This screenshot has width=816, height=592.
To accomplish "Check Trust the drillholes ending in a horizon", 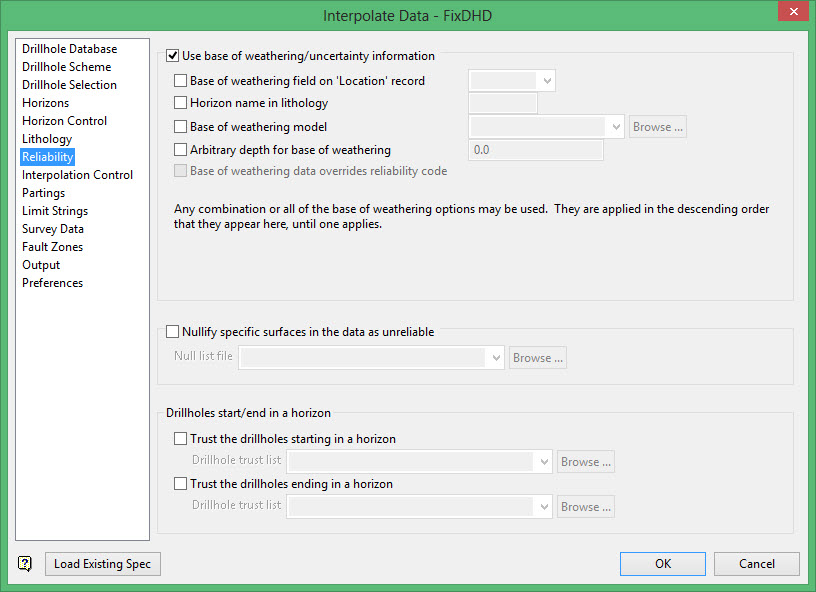I will click(x=181, y=484).
